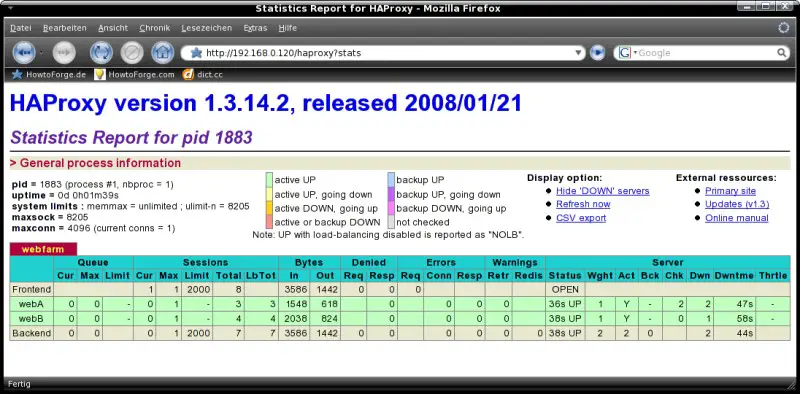Image resolution: width=800 pixels, height=394 pixels.
Task: Open the back history dropdown arrow
Action: (x=41, y=53)
